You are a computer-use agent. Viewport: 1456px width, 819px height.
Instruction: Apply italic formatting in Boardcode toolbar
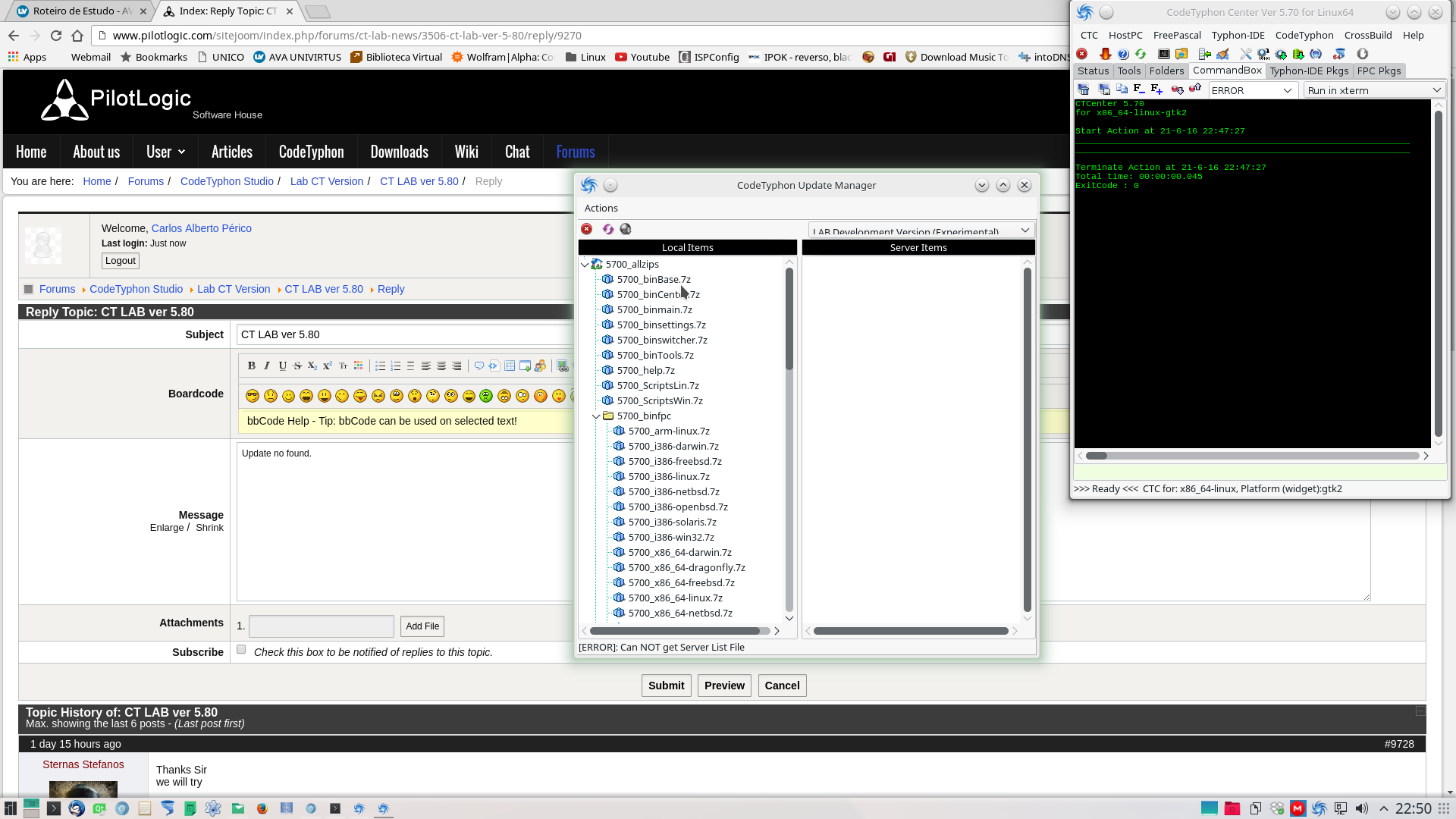tap(267, 366)
